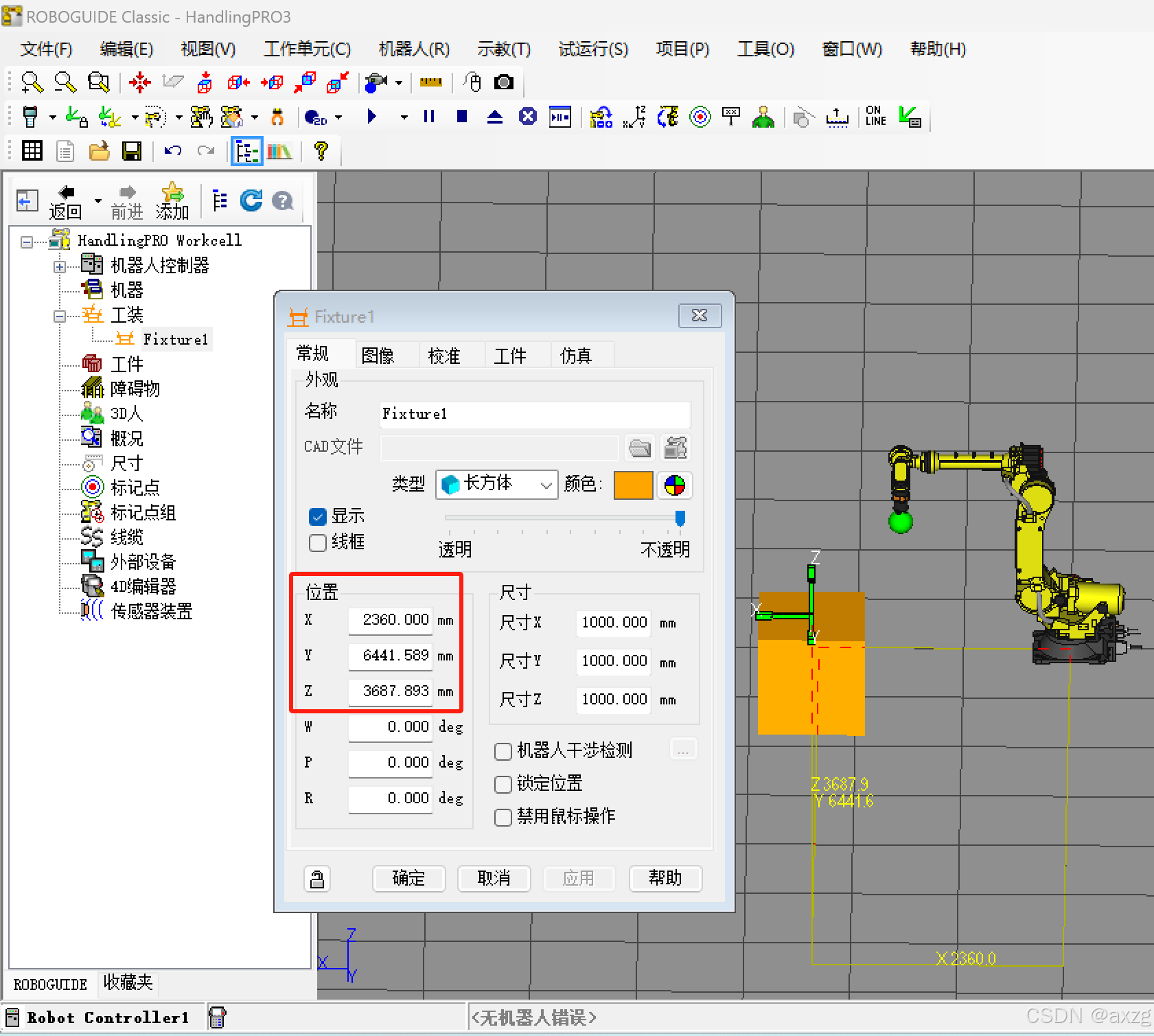The image size is (1154, 1036).
Task: Click the camera snapshot icon
Action: [504, 83]
